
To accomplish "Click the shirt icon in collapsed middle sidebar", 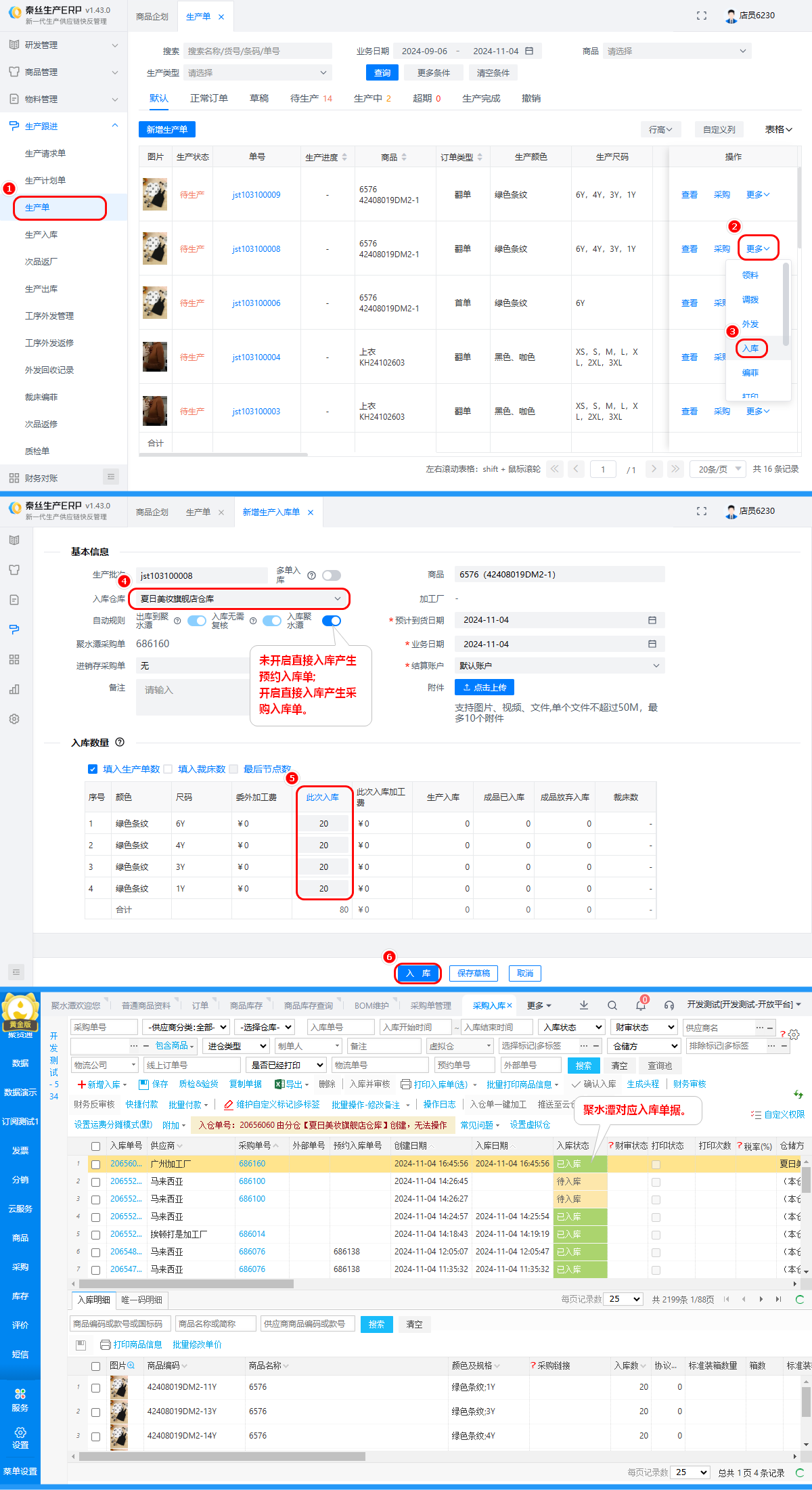I will [x=14, y=570].
